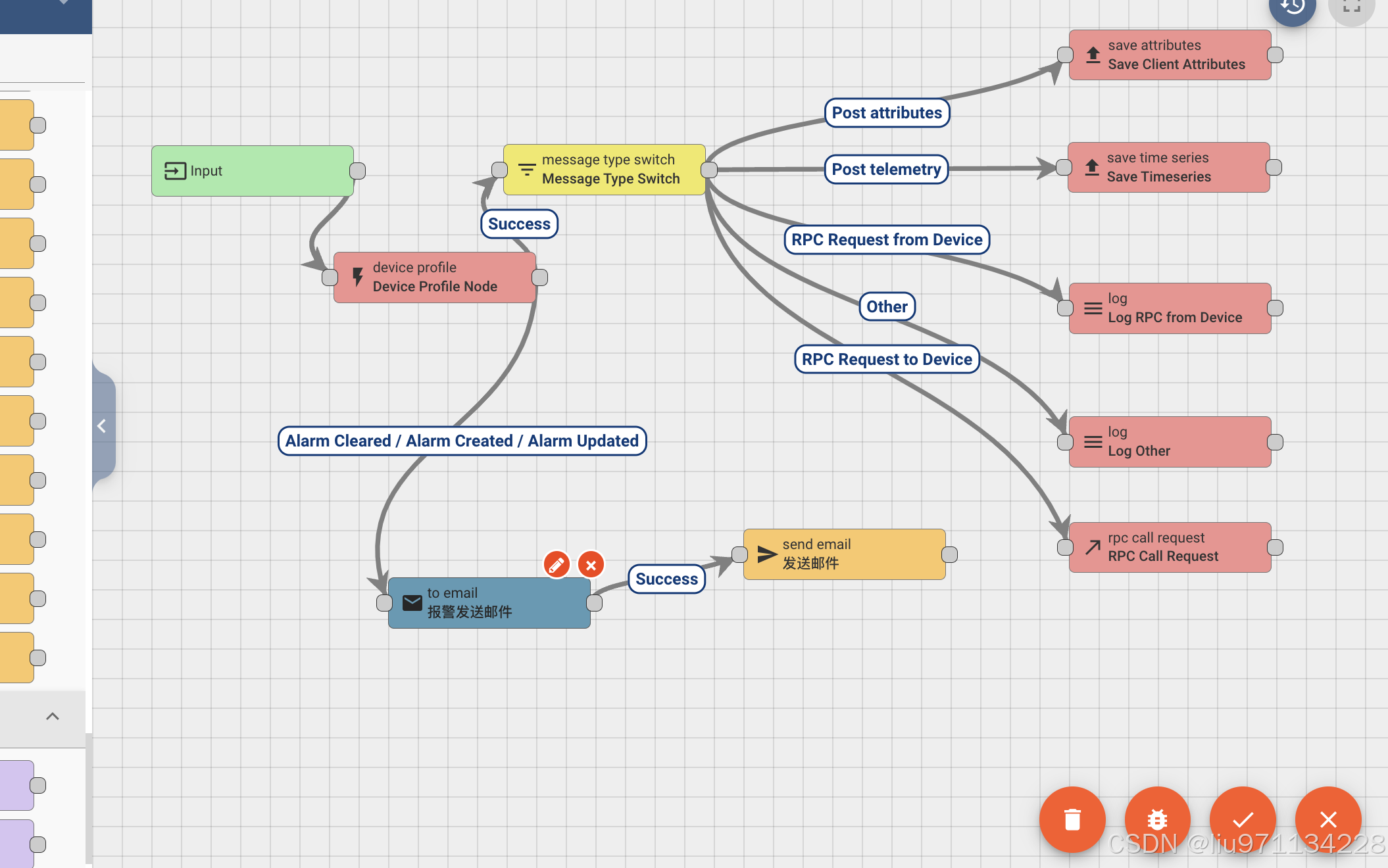This screenshot has width=1388, height=868.
Task: Toggle fullscreen mode icon
Action: 1351,8
